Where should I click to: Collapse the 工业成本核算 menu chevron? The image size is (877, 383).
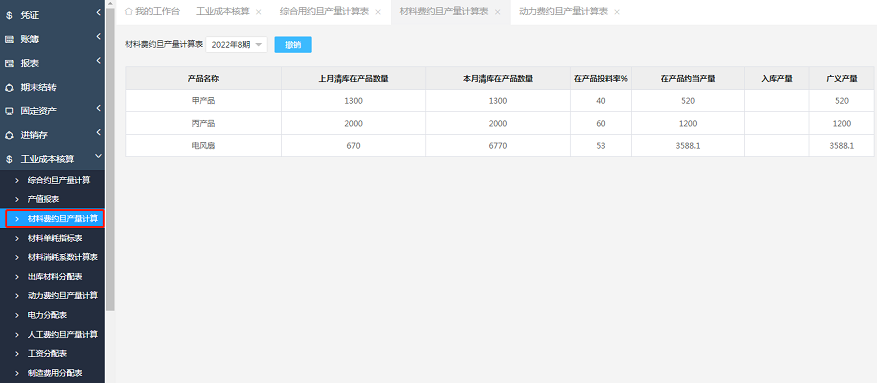pyautogui.click(x=98, y=157)
